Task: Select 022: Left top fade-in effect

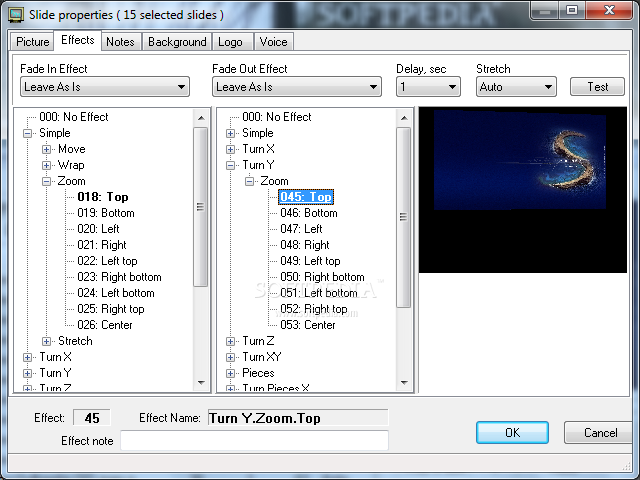Action: coord(107,261)
